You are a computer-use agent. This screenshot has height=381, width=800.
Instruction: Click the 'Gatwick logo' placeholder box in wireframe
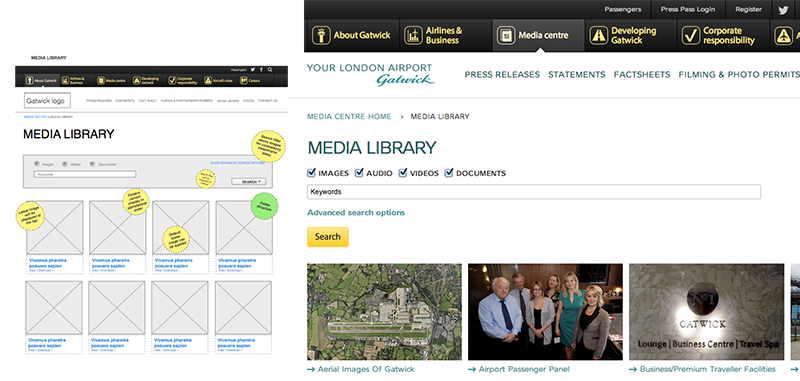tap(47, 100)
